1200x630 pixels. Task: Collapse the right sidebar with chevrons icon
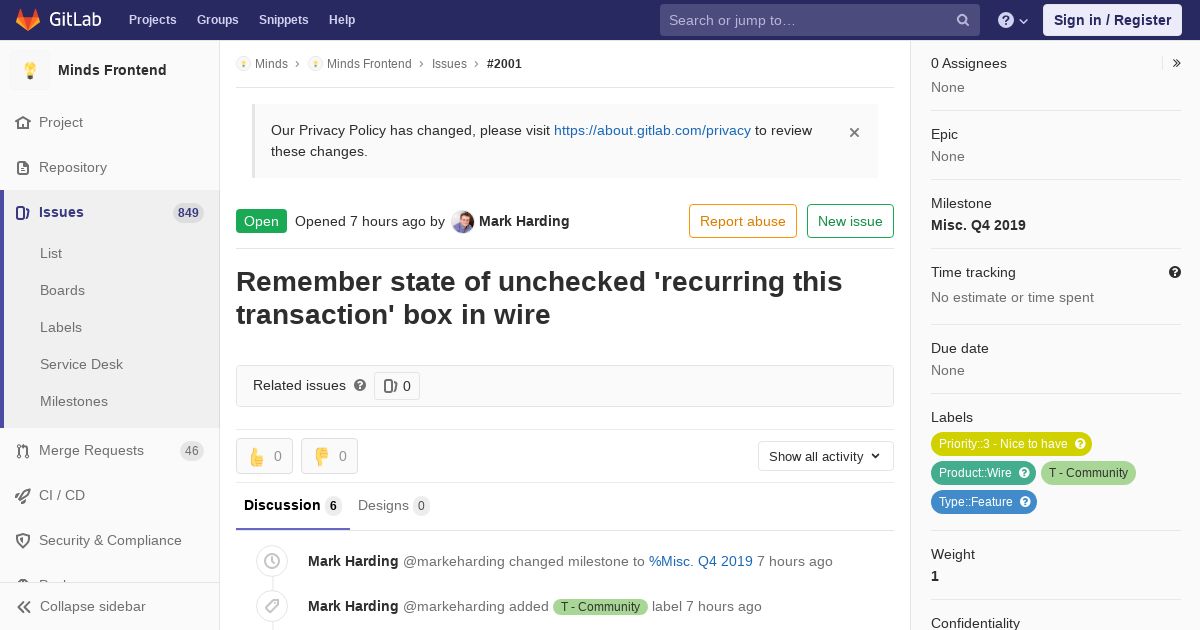pos(1177,63)
